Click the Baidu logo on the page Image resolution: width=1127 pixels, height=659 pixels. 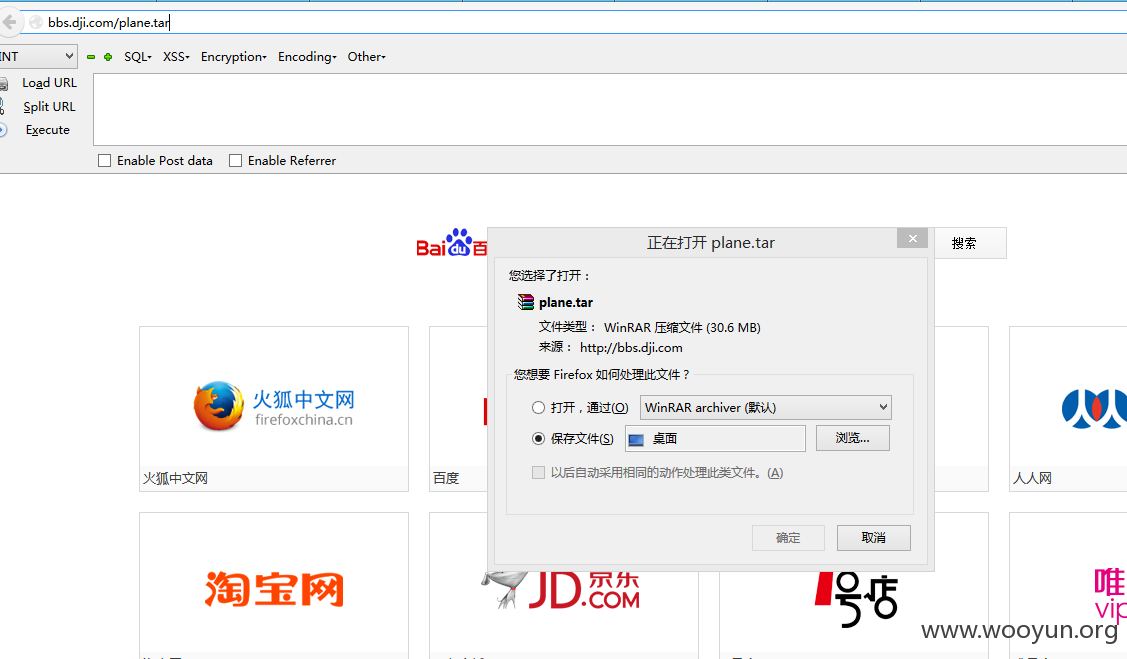point(452,243)
